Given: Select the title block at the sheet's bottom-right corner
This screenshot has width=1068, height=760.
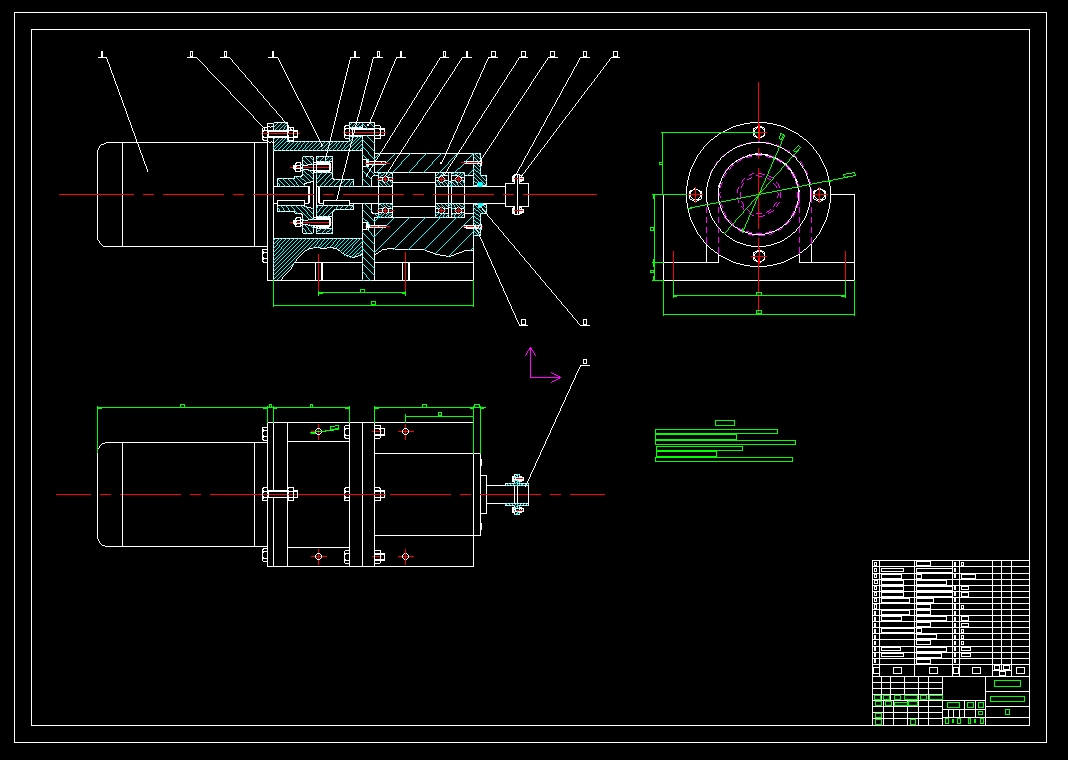Looking at the screenshot, I should point(950,700).
